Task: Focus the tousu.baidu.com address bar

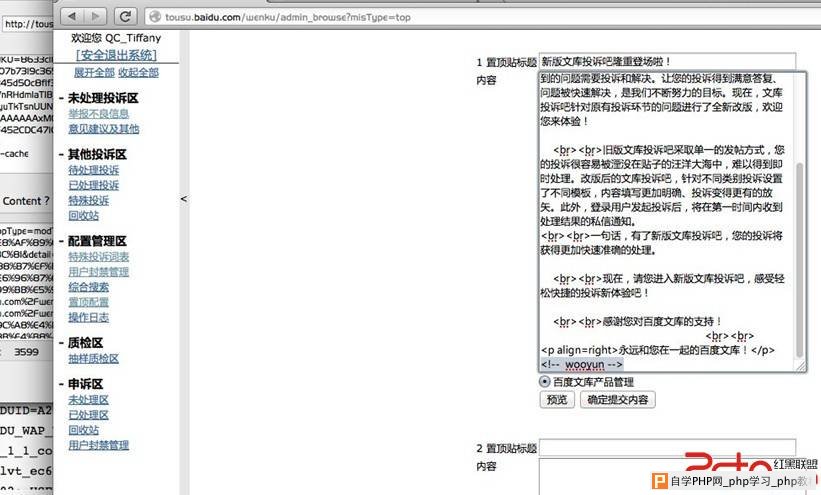Action: pyautogui.click(x=482, y=17)
